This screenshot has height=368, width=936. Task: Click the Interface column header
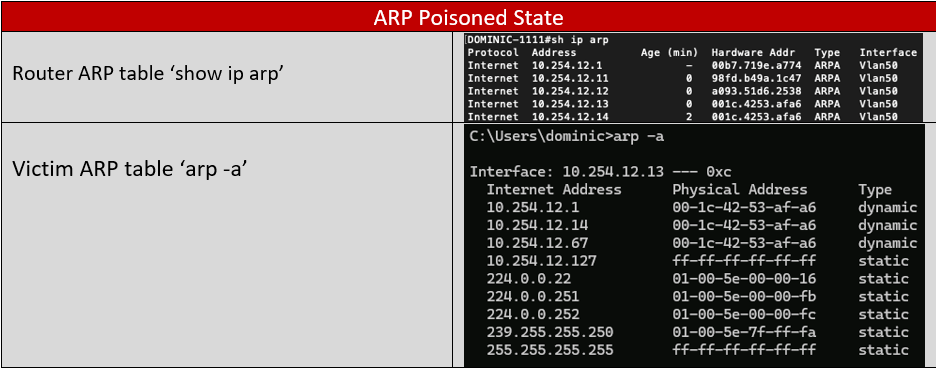pyautogui.click(x=888, y=53)
